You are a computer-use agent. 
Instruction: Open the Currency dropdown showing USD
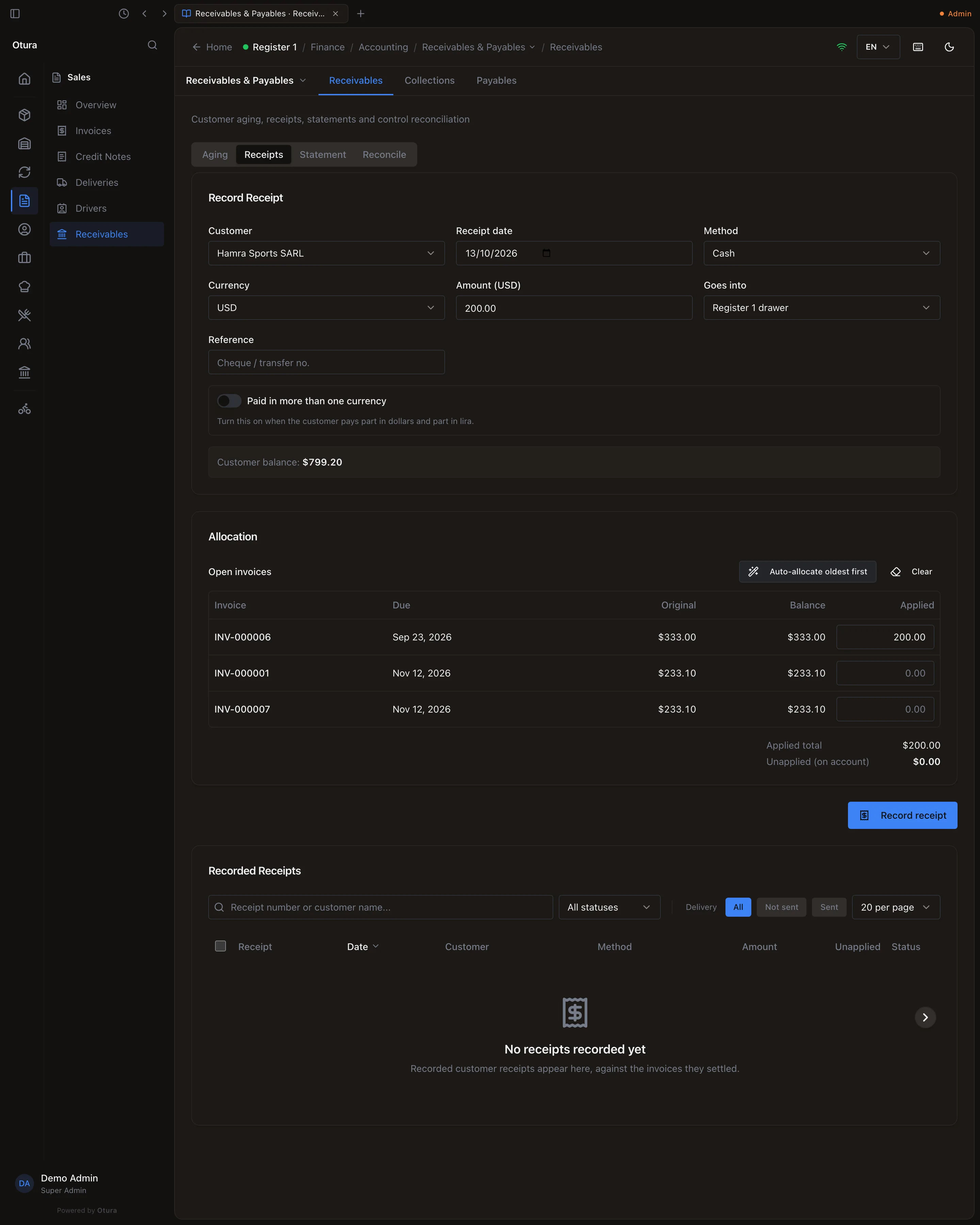pyautogui.click(x=326, y=308)
